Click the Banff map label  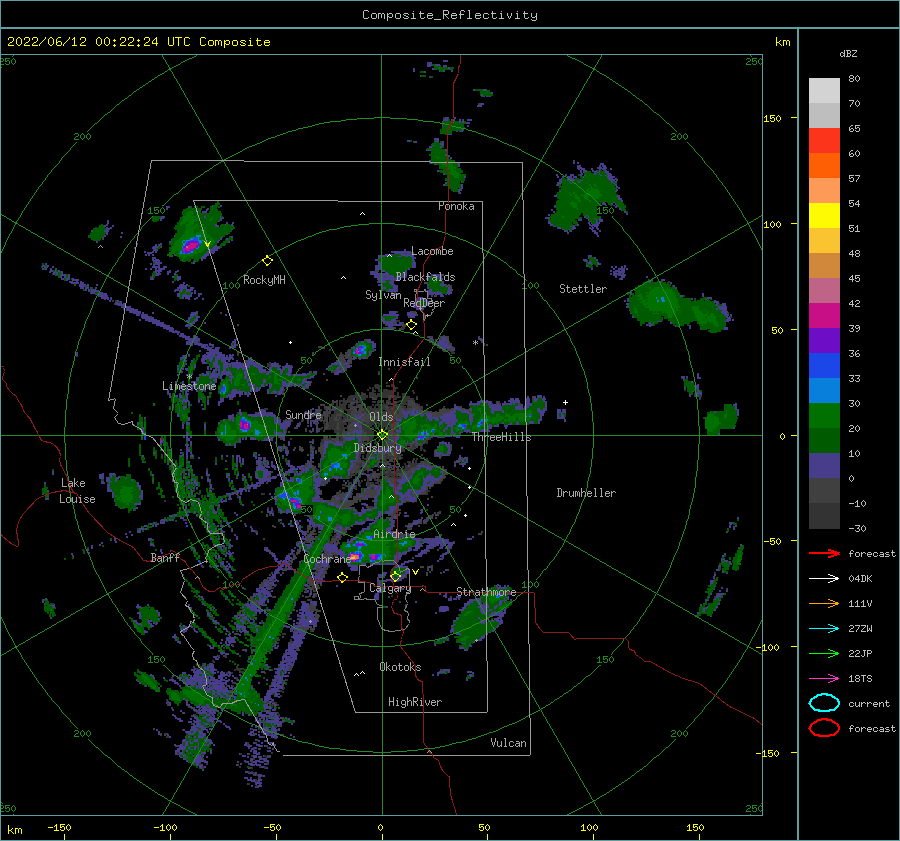[x=165, y=557]
